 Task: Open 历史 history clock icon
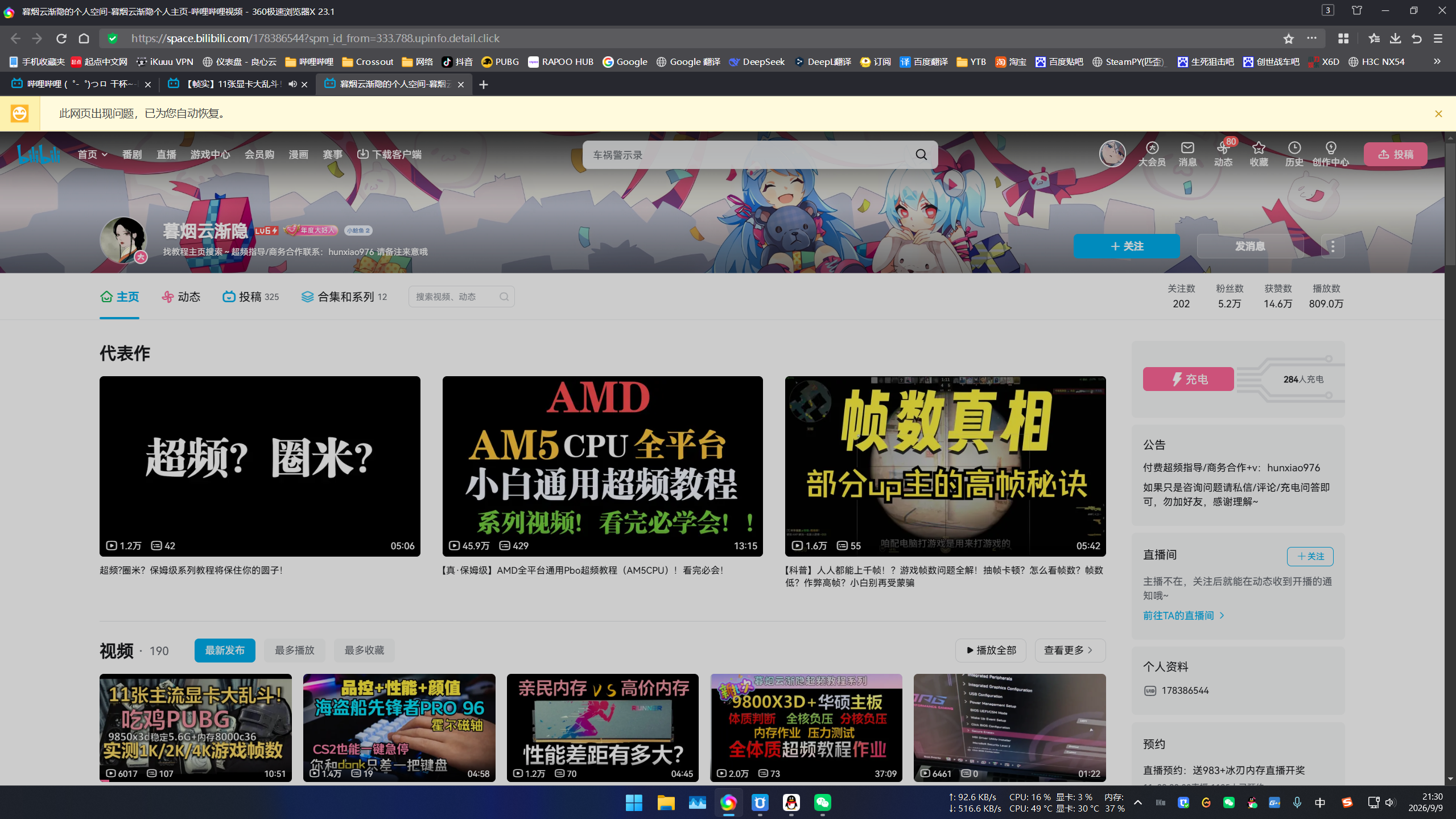click(1294, 154)
